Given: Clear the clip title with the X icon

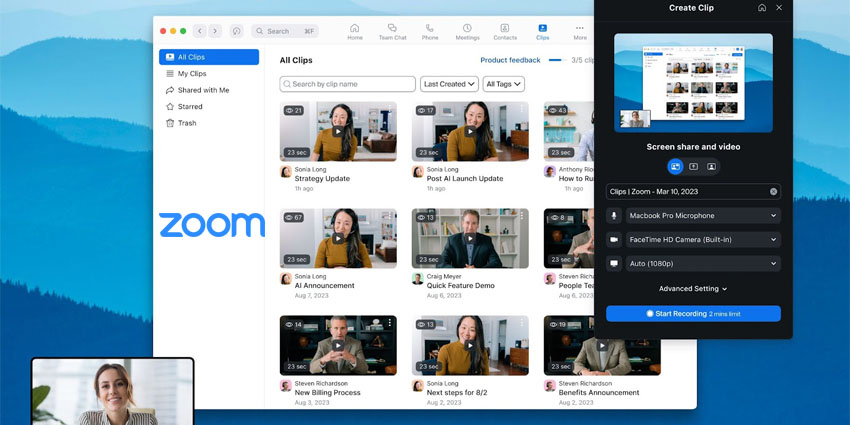Looking at the screenshot, I should coord(773,191).
